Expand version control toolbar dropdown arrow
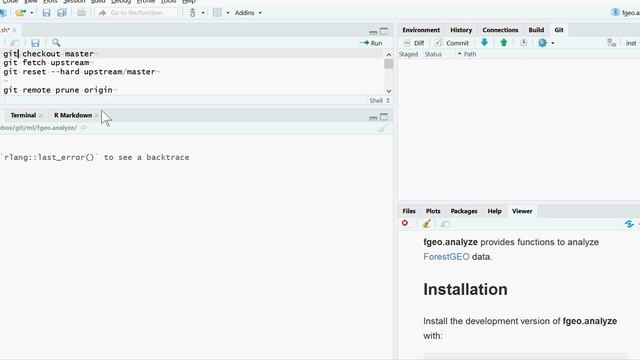The height and width of the screenshot is (360, 640). [x=203, y=13]
